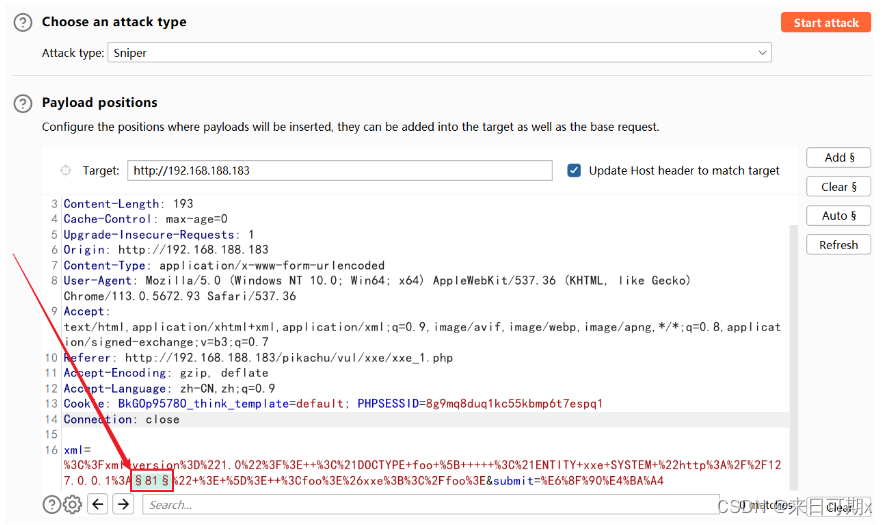Click the Start attack button
Viewport: 888px width, 525px height.
(x=826, y=23)
